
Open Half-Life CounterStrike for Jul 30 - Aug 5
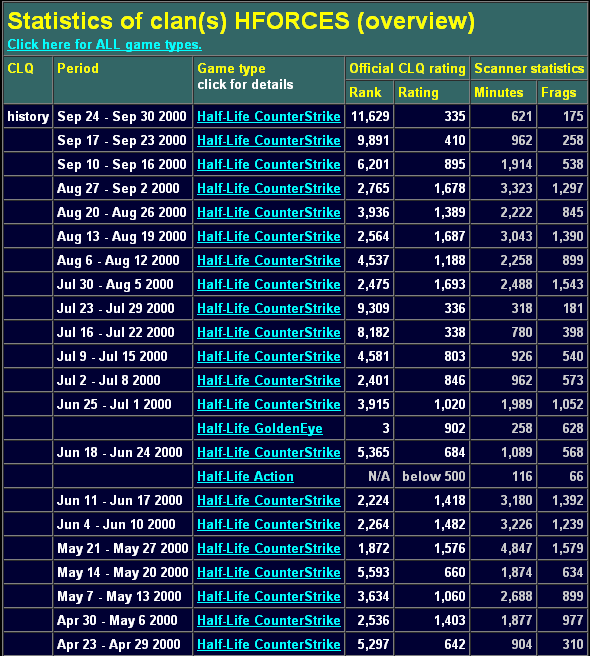pyautogui.click(x=269, y=284)
